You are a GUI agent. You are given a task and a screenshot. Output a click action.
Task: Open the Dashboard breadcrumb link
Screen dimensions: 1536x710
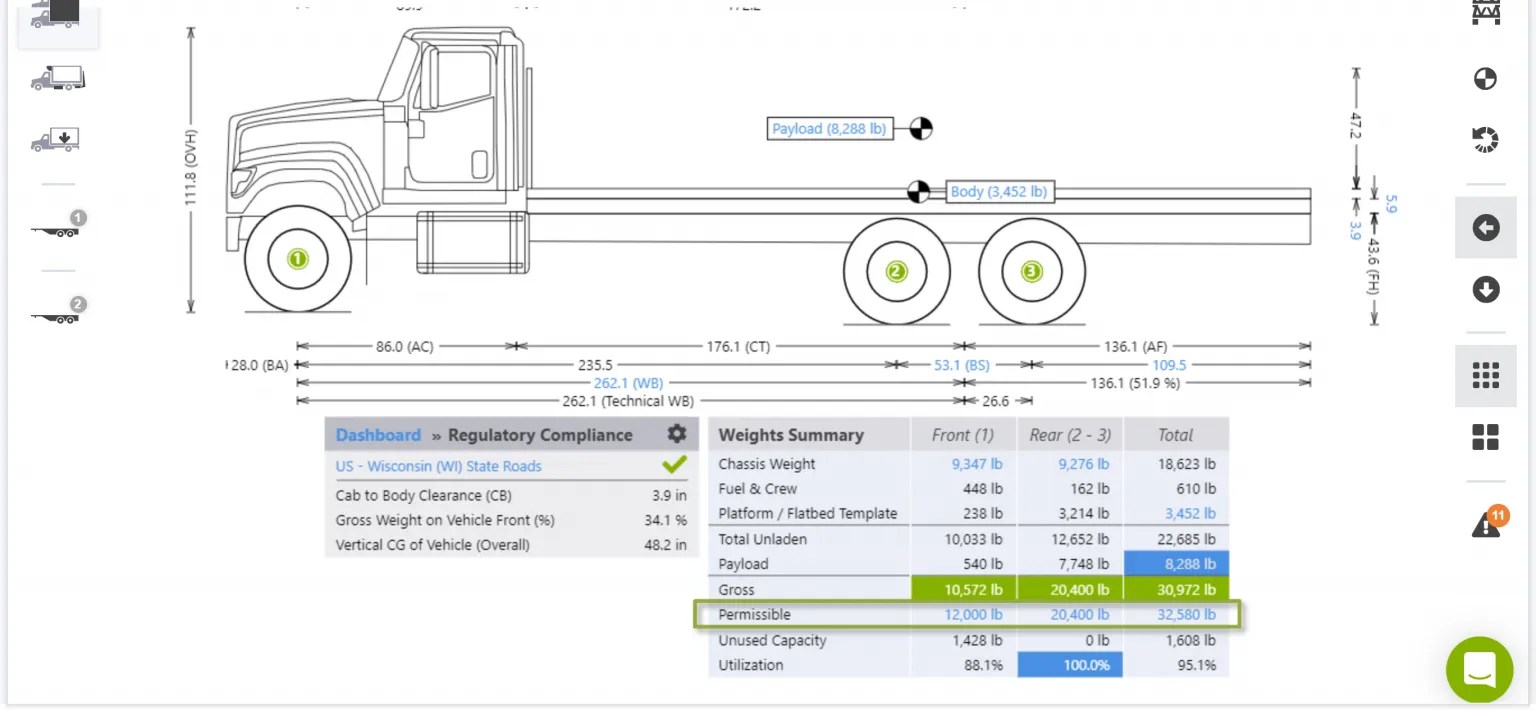(x=378, y=435)
